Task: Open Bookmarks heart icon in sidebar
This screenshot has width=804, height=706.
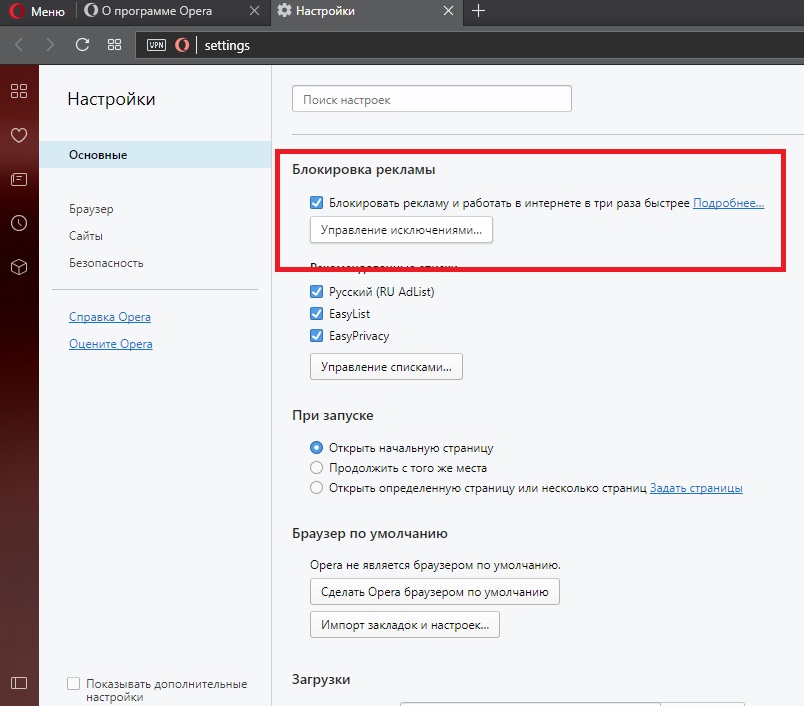Action: (x=19, y=135)
